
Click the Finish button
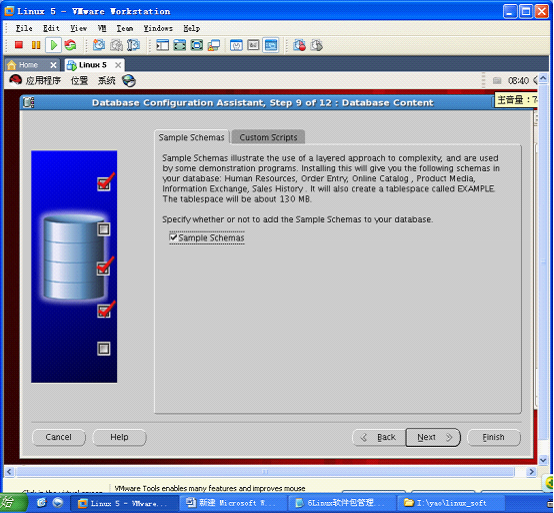tap(494, 437)
